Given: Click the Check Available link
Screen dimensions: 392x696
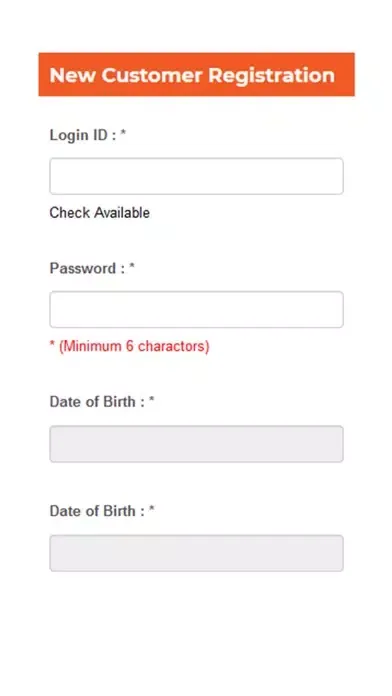Looking at the screenshot, I should click(99, 213).
